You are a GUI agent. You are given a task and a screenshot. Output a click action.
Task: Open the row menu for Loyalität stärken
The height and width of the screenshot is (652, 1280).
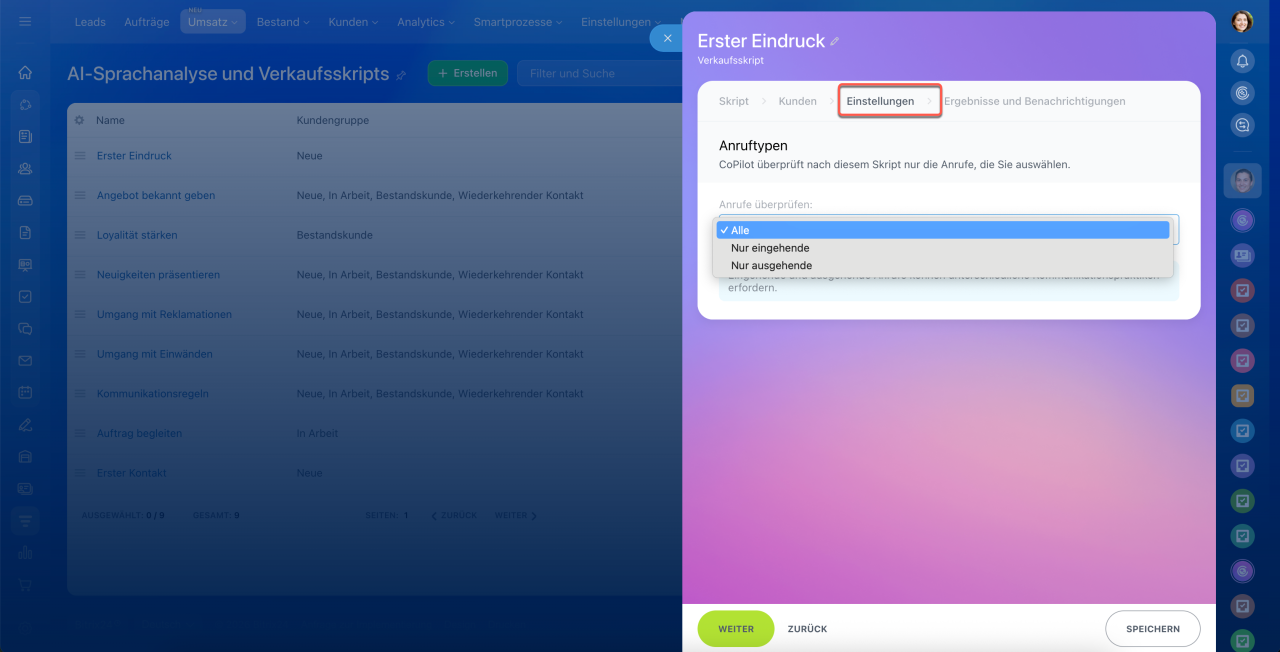pyautogui.click(x=80, y=236)
